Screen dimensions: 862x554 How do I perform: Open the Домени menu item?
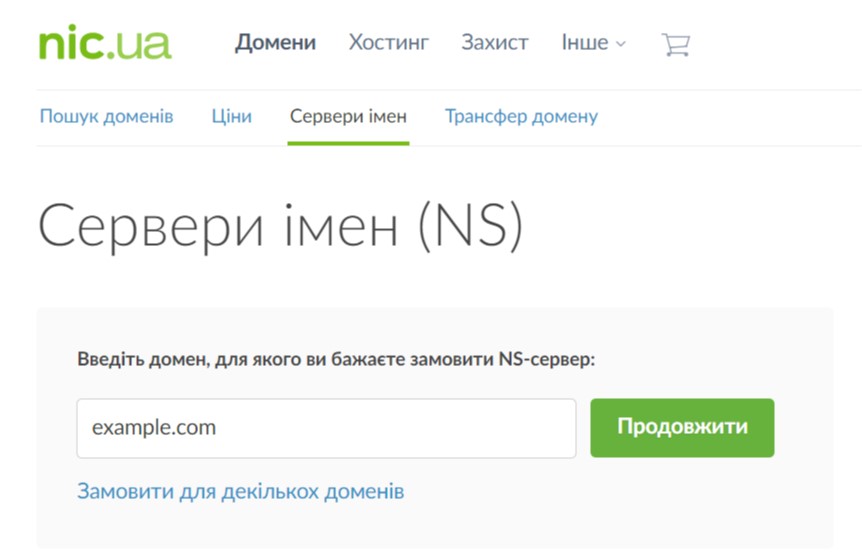coord(275,43)
